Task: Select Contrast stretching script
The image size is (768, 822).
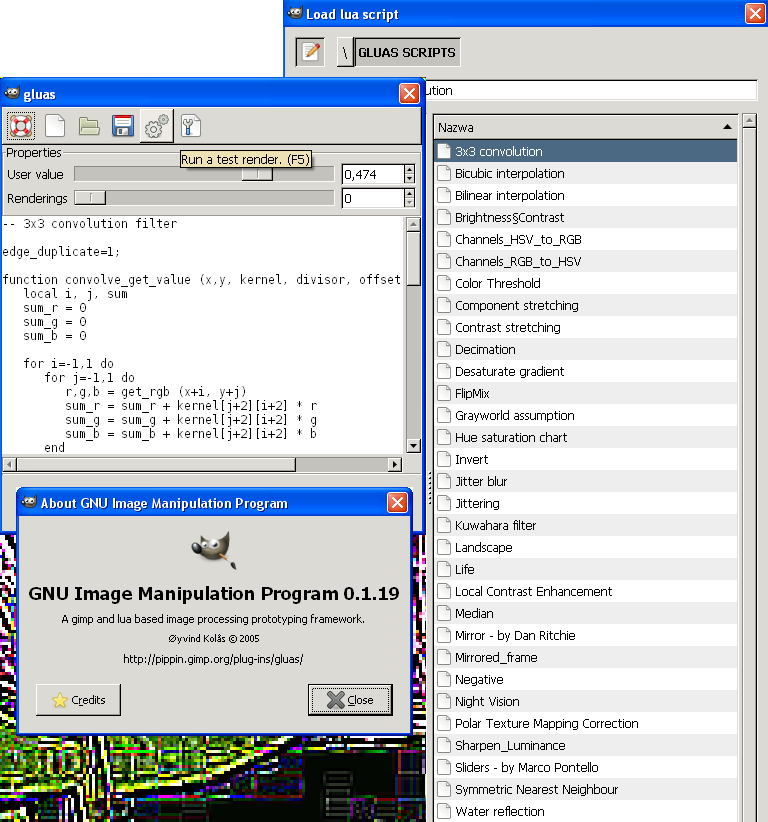Action: click(585, 328)
